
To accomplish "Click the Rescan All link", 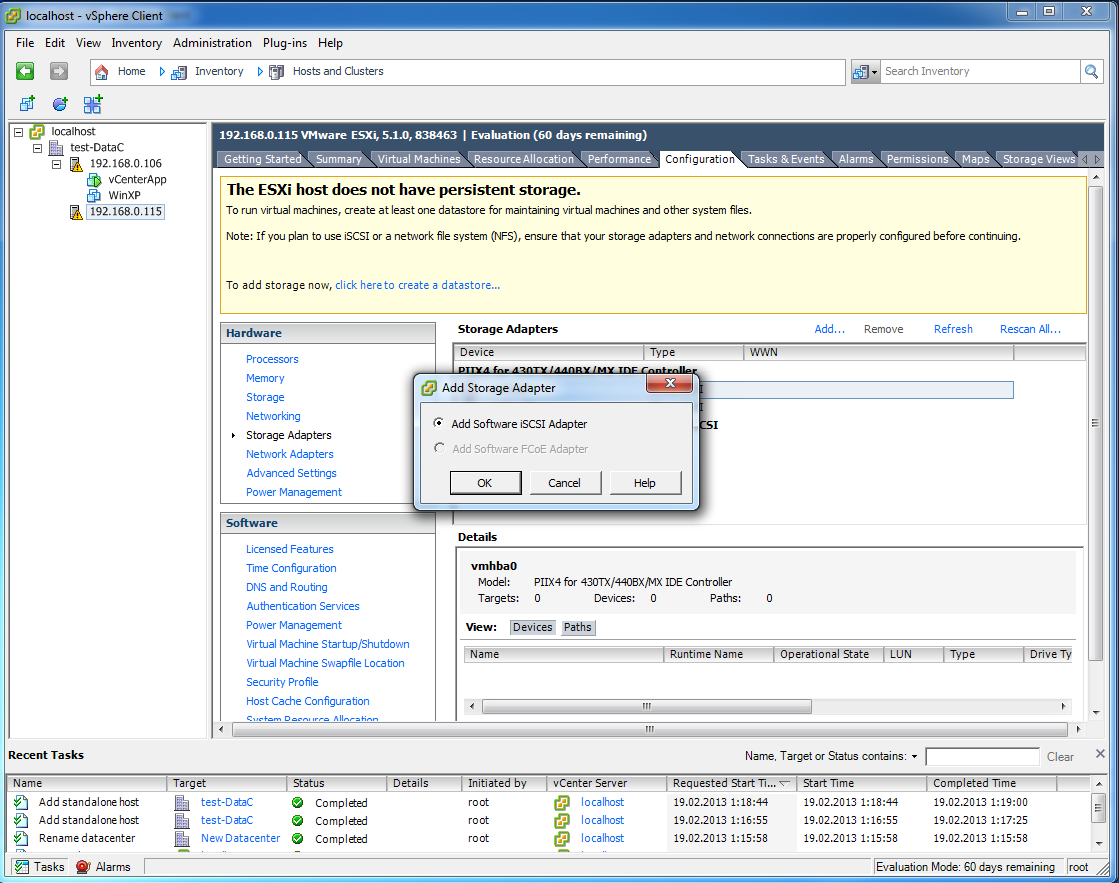I will [1030, 329].
